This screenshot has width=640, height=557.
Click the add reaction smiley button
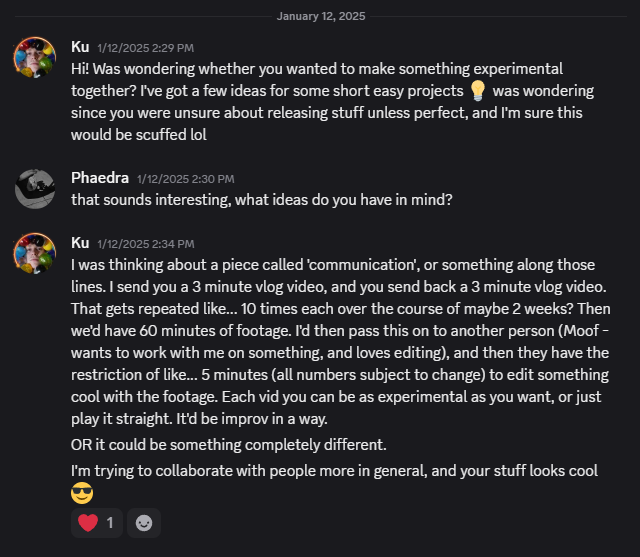tap(144, 522)
